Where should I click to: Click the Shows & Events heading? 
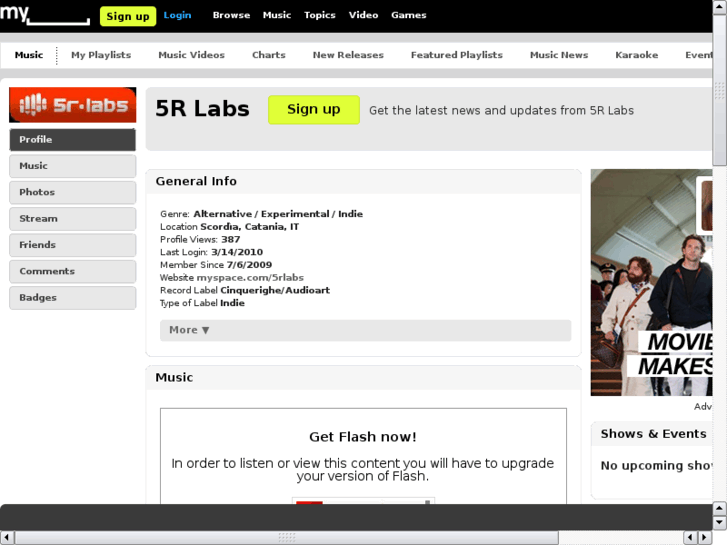[x=653, y=434]
